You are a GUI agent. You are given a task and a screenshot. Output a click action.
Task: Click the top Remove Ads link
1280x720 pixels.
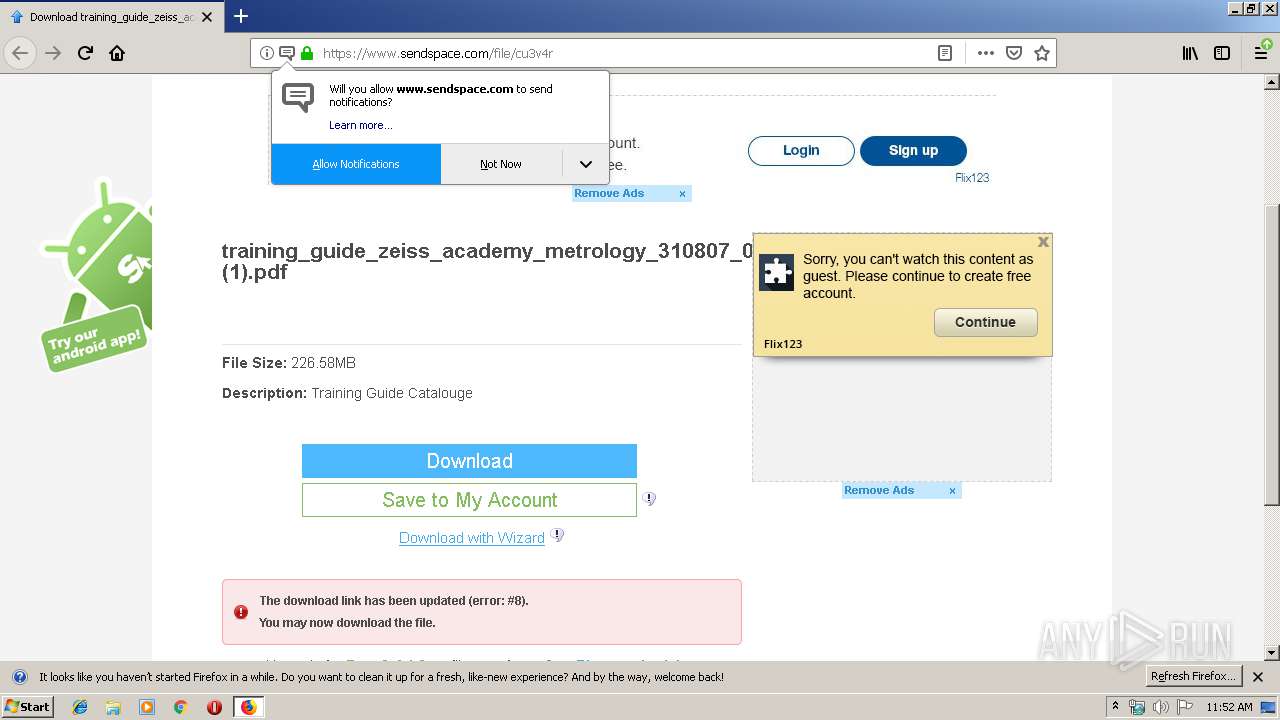pos(609,194)
